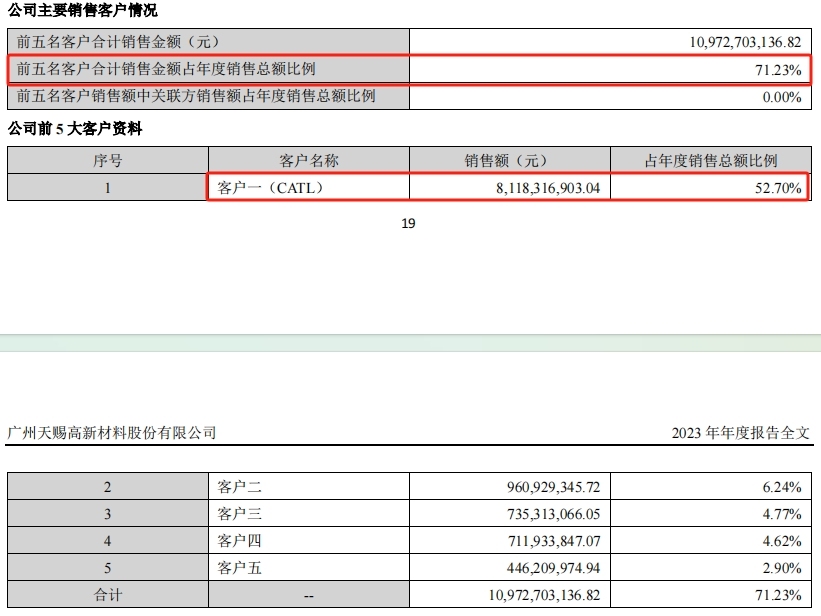
Task: Click the 客户名称 column header
Action: tap(309, 160)
